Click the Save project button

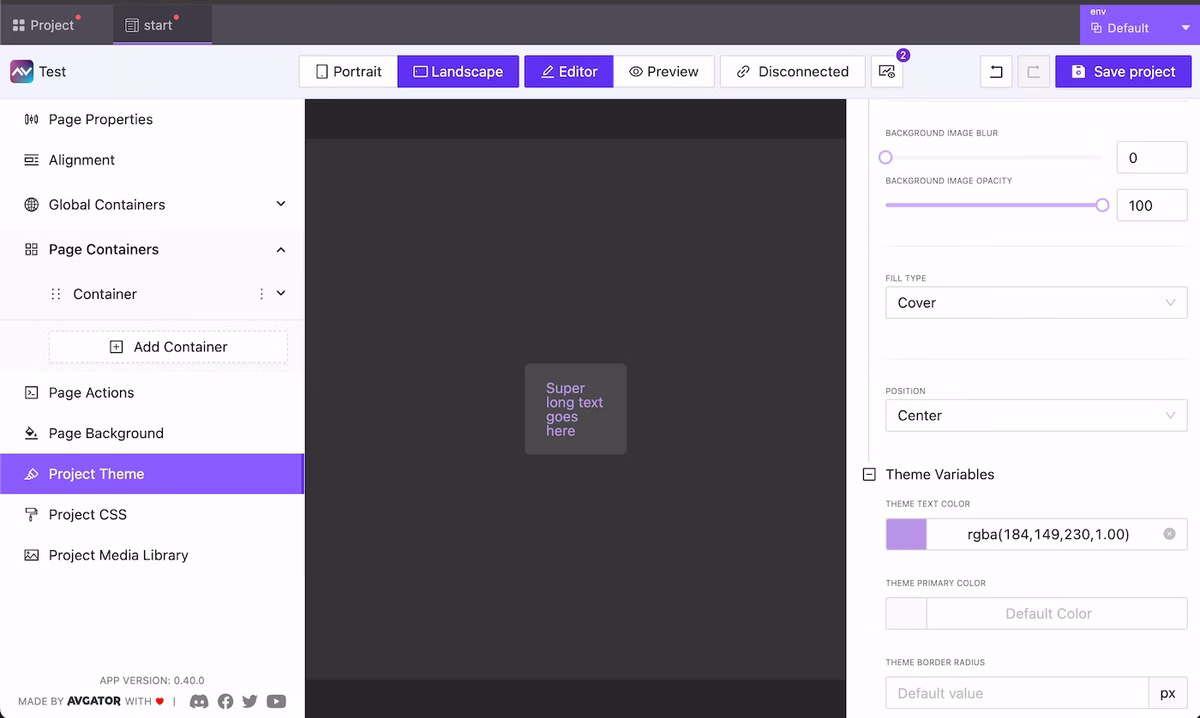(x=1123, y=71)
